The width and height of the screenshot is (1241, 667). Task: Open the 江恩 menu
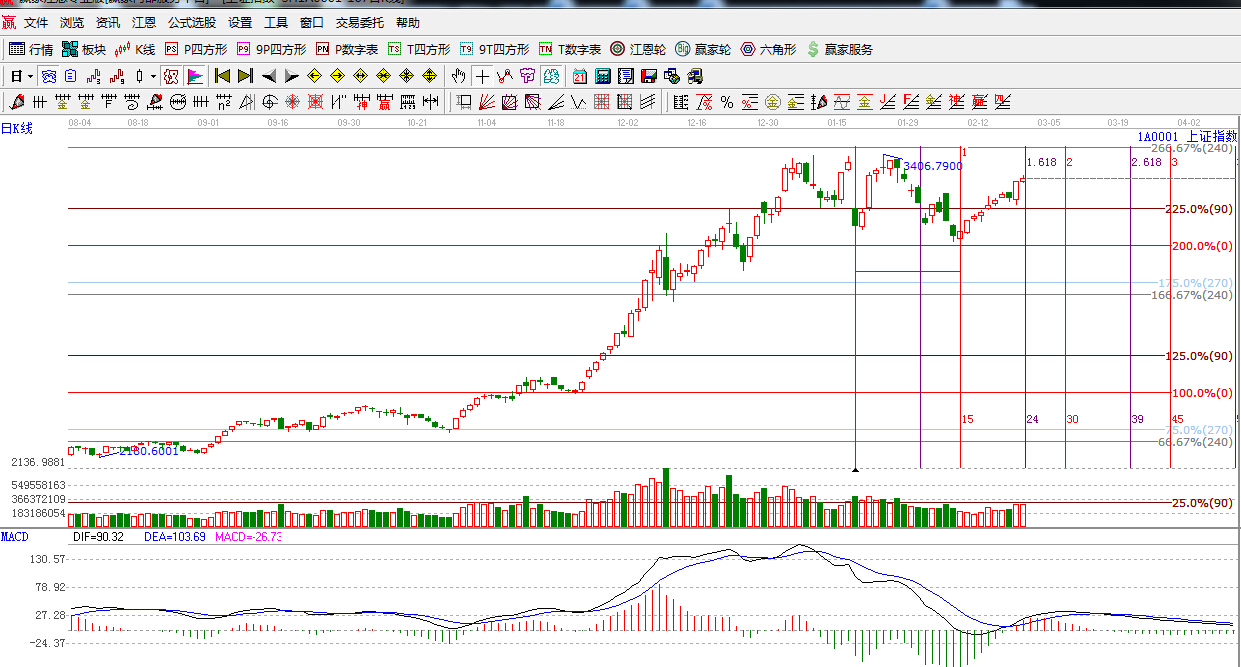(x=144, y=22)
